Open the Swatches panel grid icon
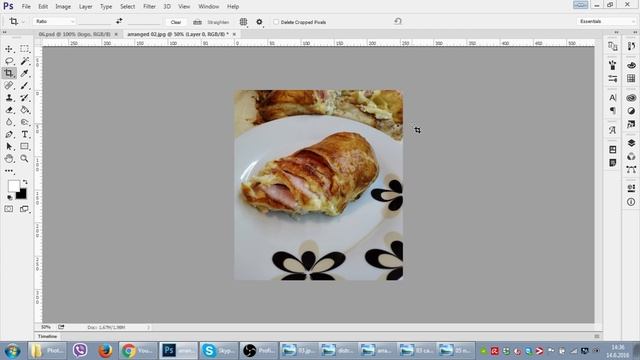640x360 pixels. [x=631, y=78]
